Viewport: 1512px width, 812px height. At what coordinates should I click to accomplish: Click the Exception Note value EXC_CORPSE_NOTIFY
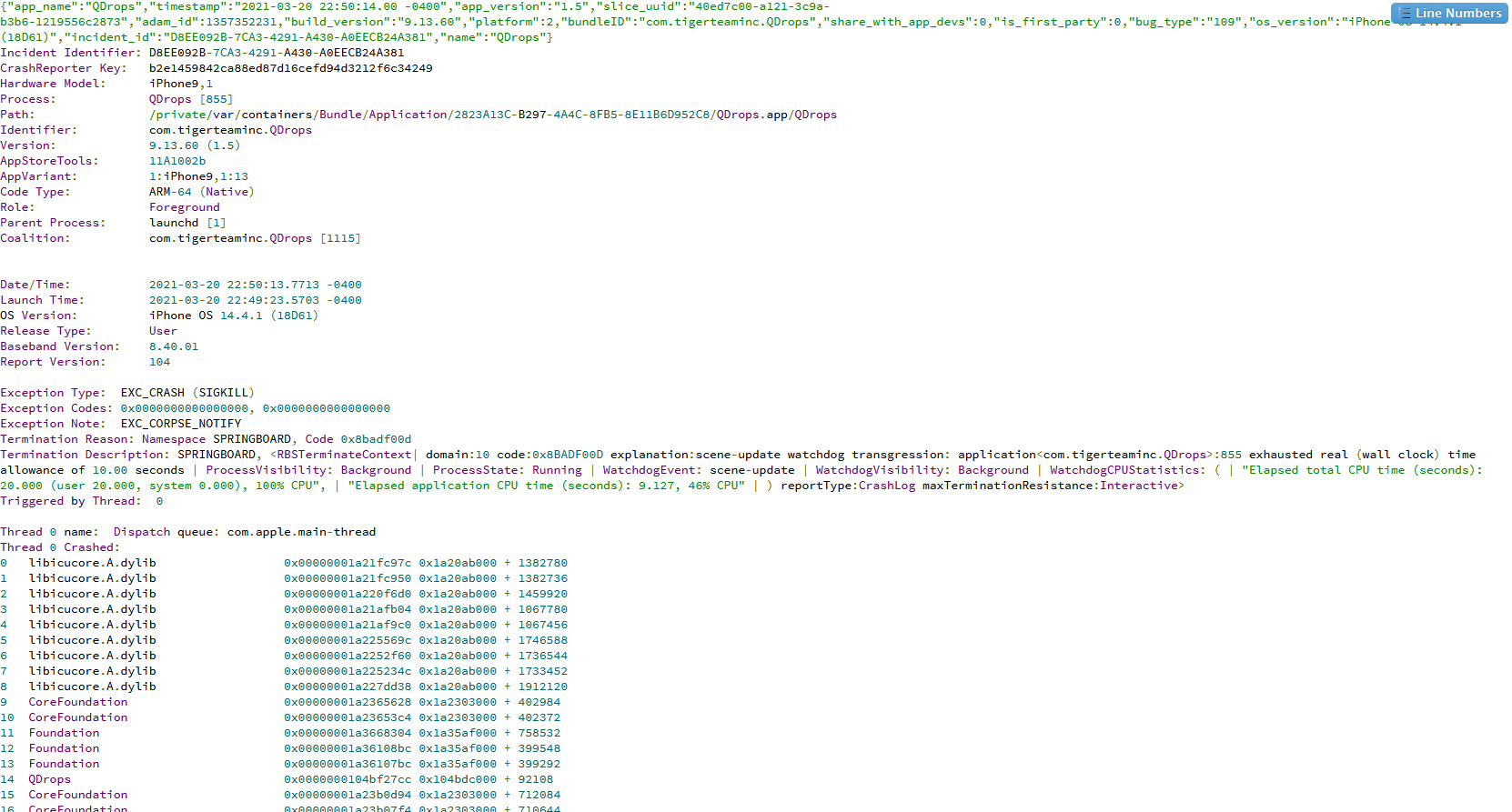181,424
